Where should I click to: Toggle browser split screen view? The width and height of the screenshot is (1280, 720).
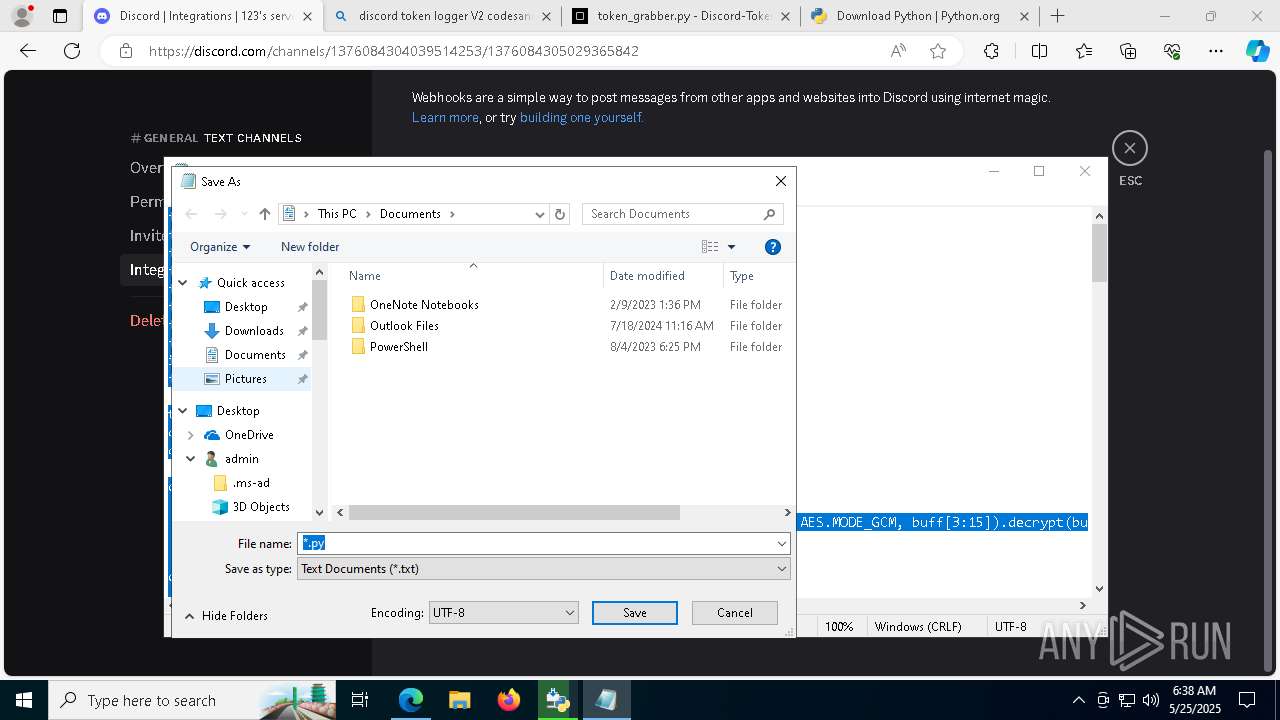click(1039, 51)
